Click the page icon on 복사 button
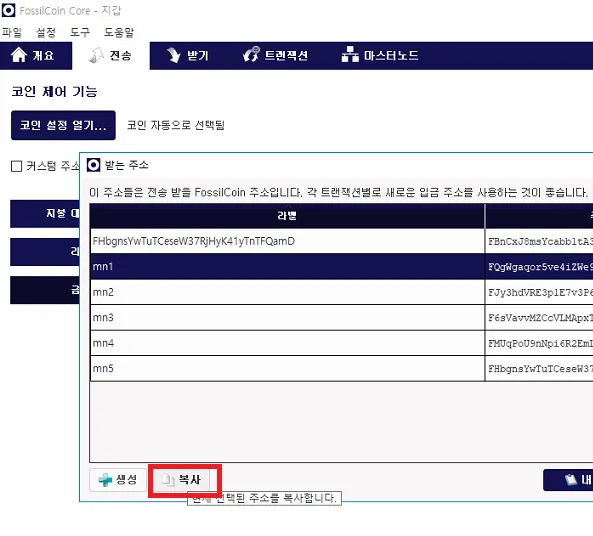This screenshot has width=593, height=536. tap(168, 480)
